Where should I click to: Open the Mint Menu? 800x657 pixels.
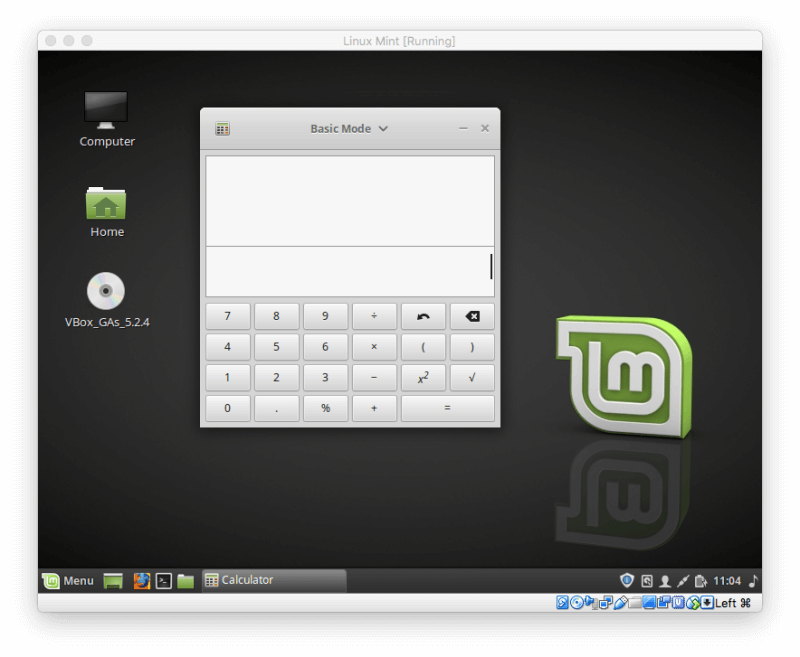68,580
